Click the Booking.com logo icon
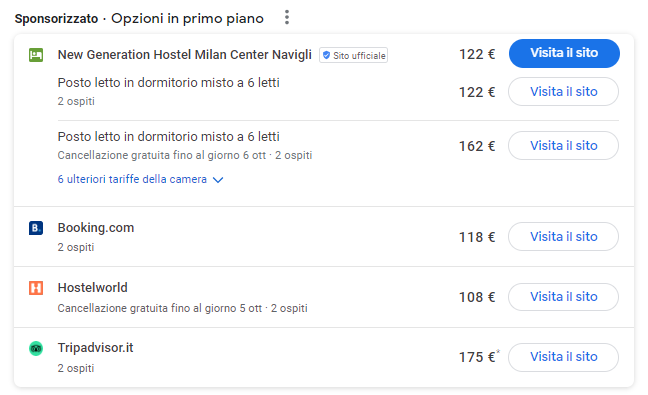 (36, 228)
